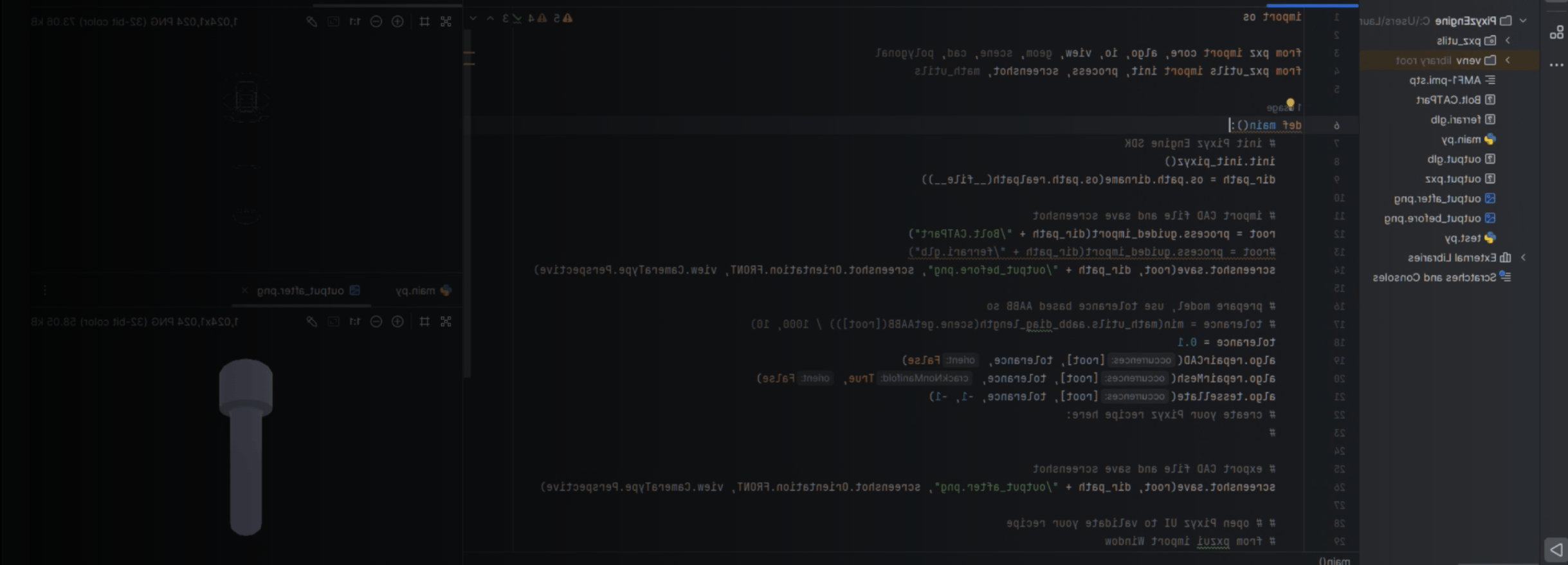Expand the External Libraries node
Image resolution: width=1568 pixels, height=565 pixels.
click(x=1523, y=257)
